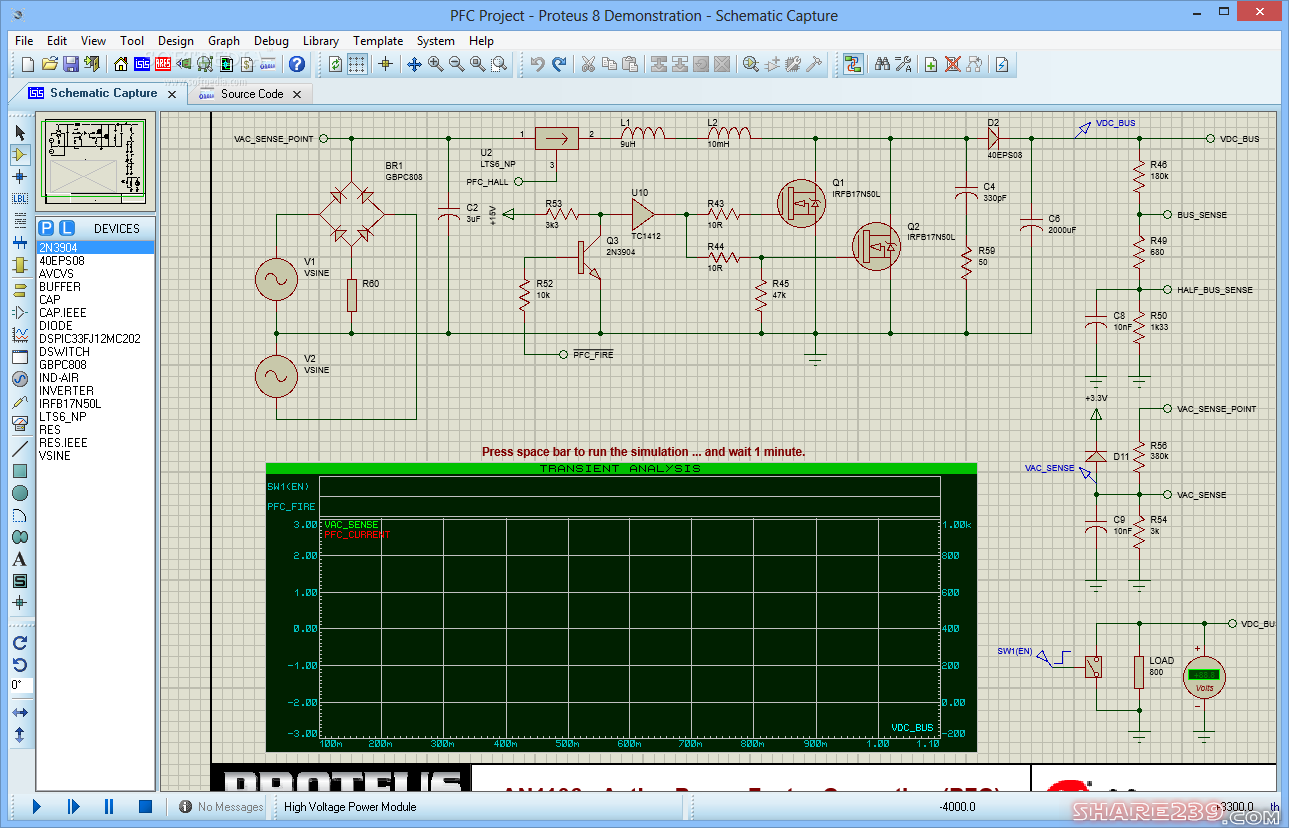Flip horizontally with the mirror arrows
The image size is (1289, 828).
(20, 712)
